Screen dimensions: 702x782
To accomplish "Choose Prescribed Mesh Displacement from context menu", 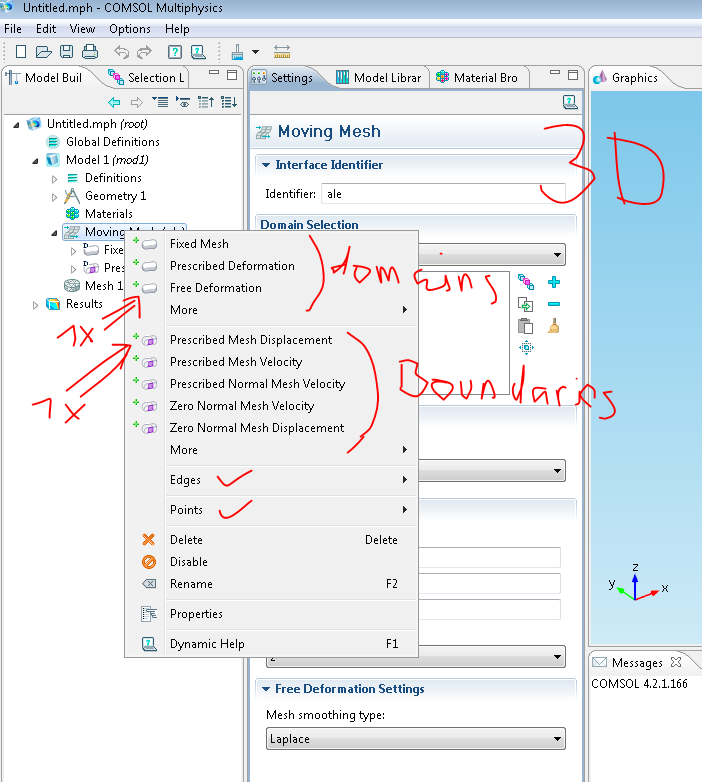I will tap(250, 340).
